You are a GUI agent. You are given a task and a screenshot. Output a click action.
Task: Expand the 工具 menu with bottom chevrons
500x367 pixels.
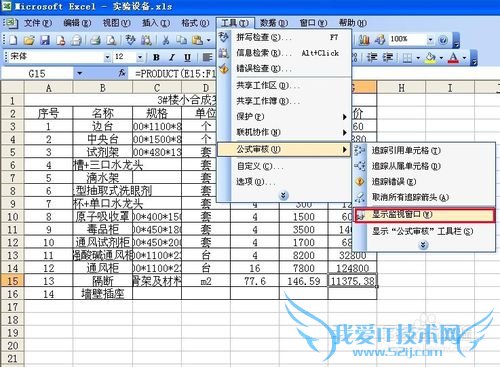284,195
